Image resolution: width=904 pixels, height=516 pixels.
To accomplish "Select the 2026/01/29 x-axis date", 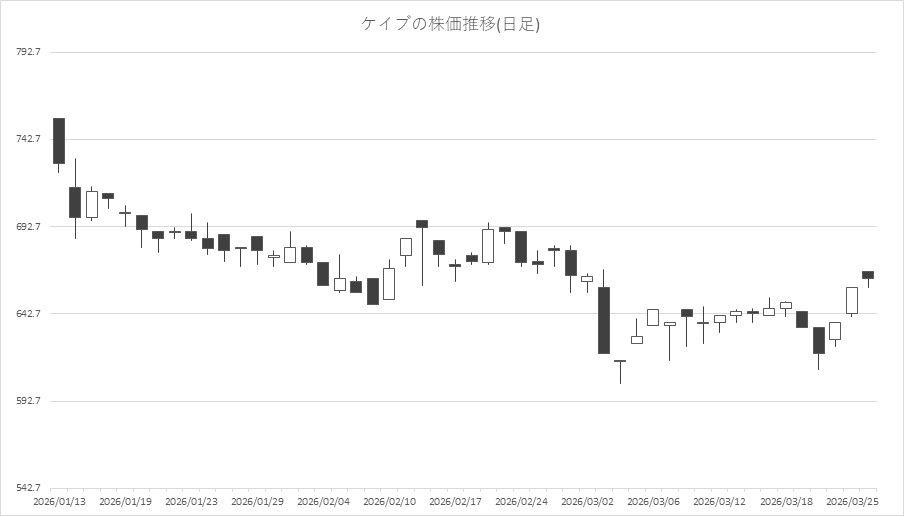I will point(257,500).
